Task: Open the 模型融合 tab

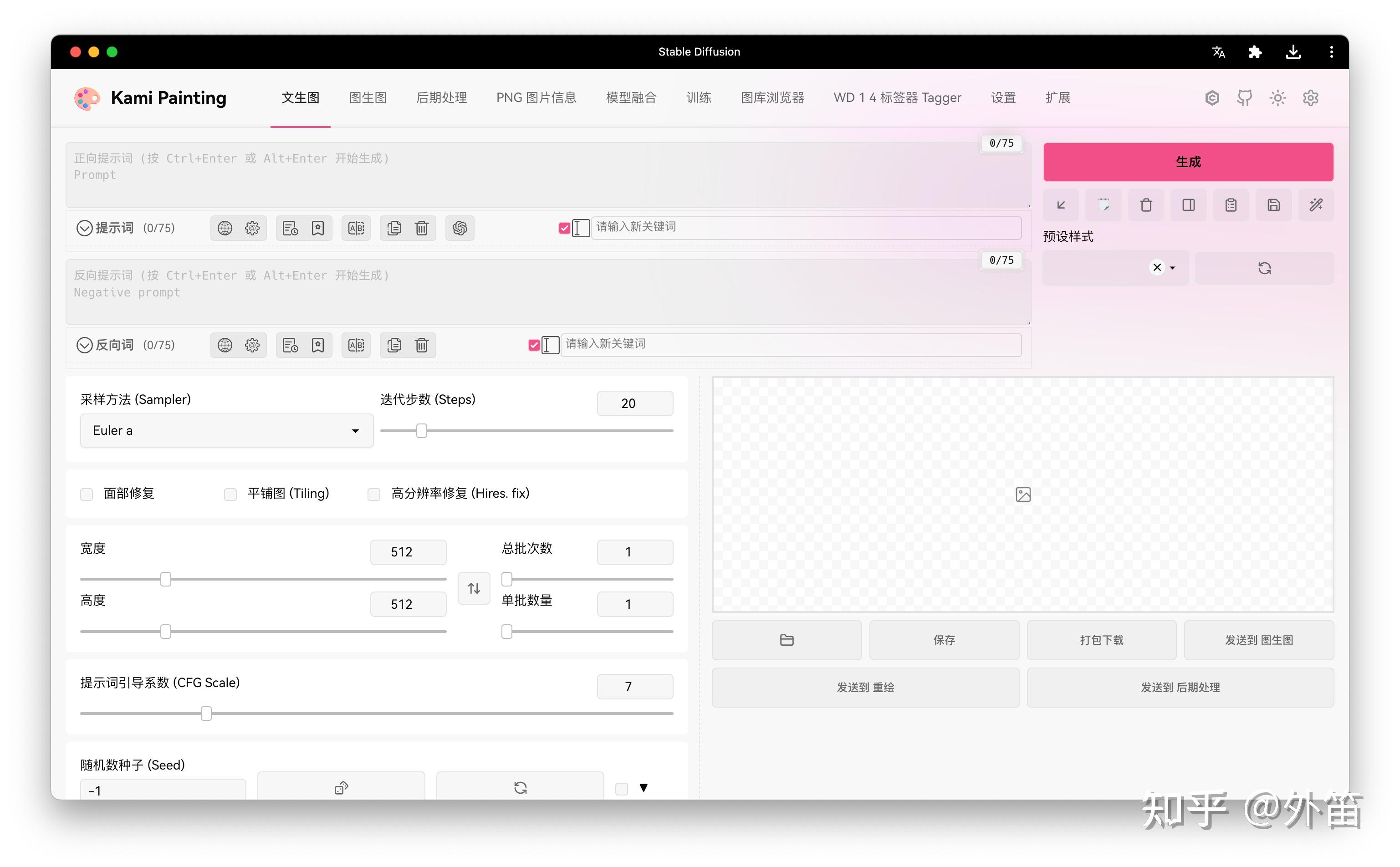Action: pos(631,98)
